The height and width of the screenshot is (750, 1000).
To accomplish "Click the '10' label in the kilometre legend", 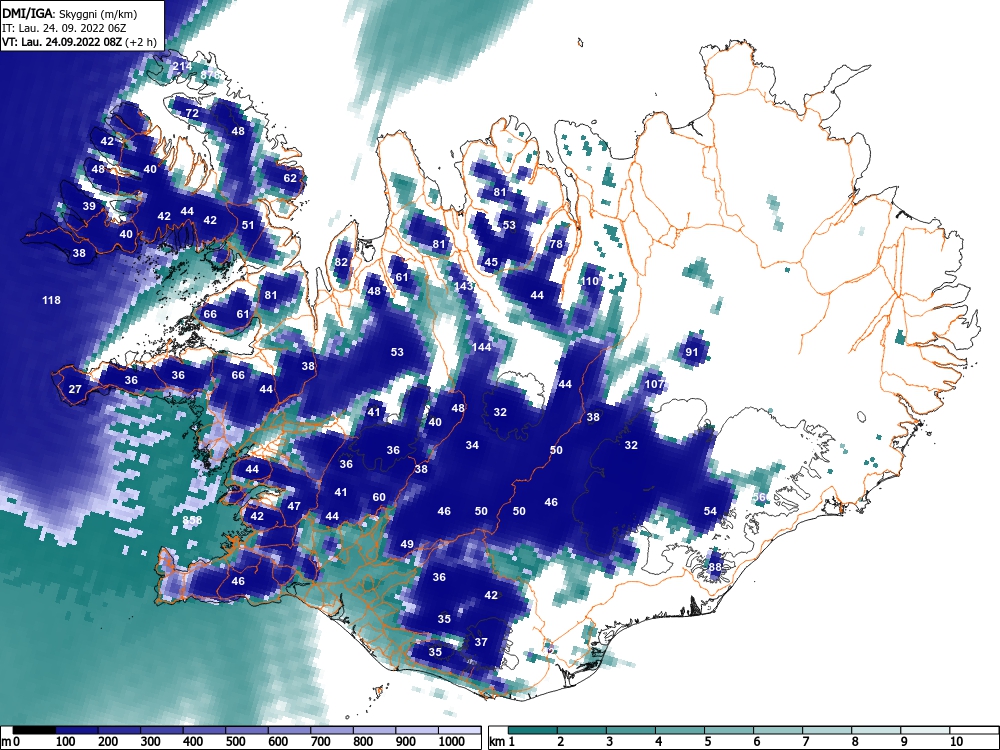I will (955, 742).
